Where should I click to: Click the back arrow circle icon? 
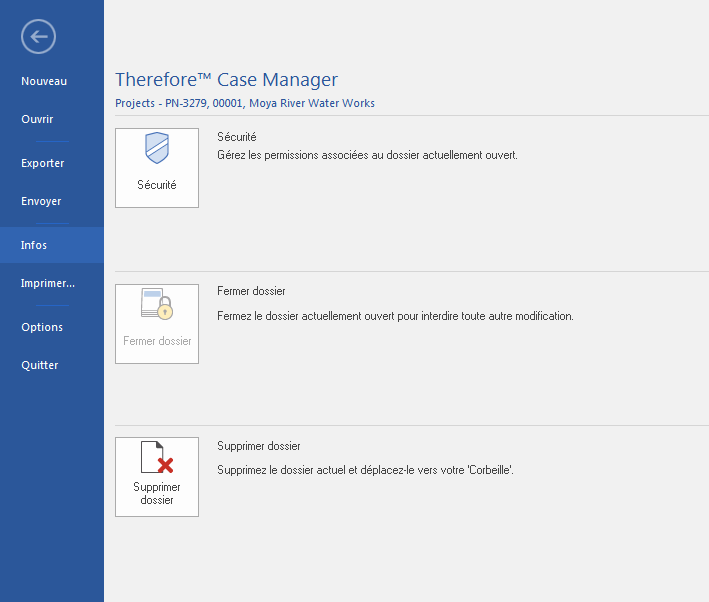click(x=38, y=37)
